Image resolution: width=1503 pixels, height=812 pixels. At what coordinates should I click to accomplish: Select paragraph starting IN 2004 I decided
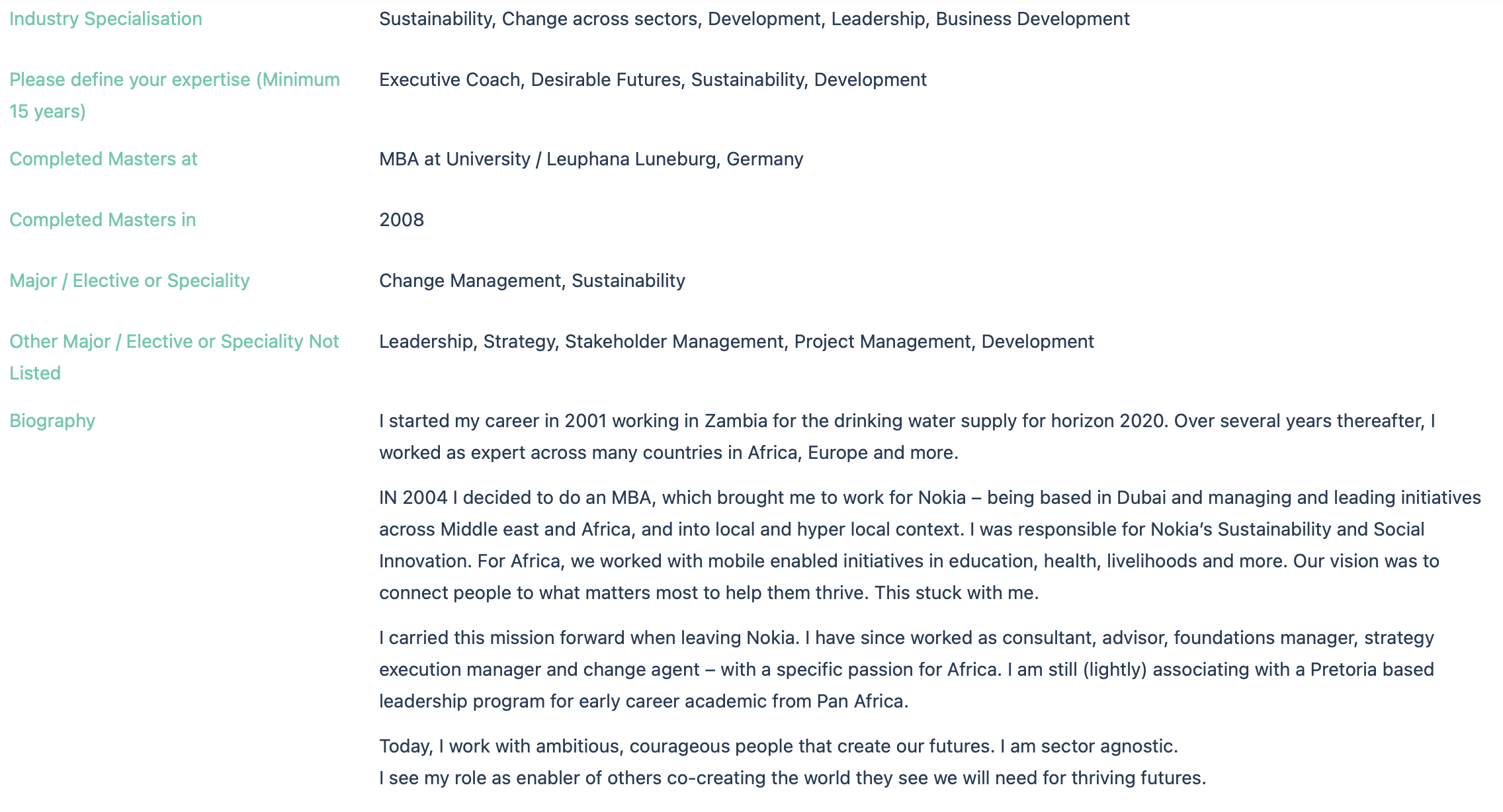930,545
